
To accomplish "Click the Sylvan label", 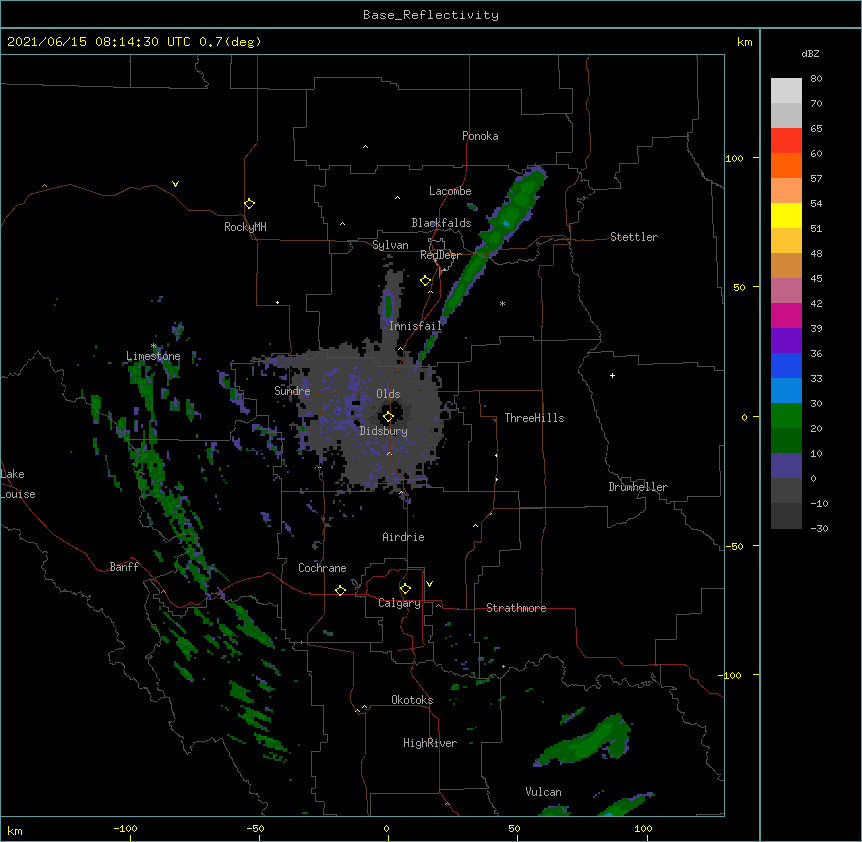I will [x=390, y=245].
